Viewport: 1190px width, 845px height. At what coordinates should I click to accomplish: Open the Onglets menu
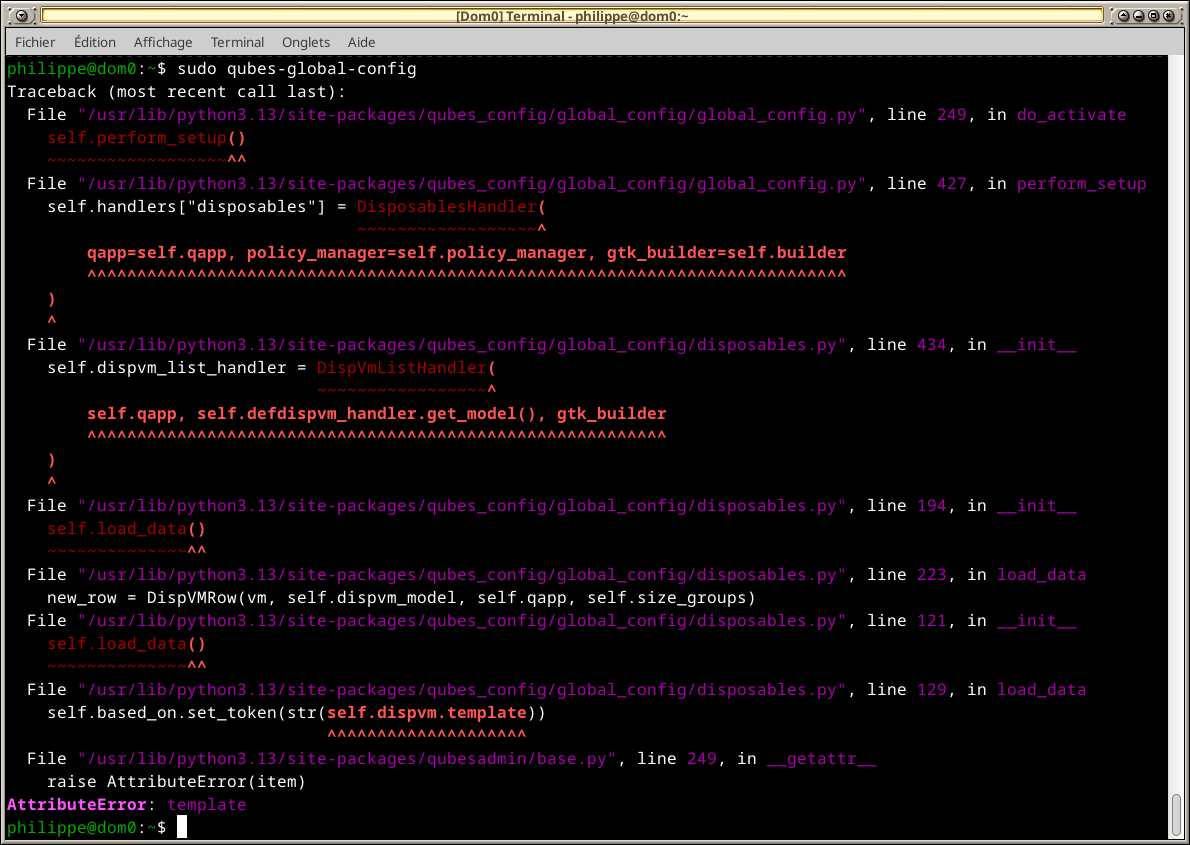pos(306,43)
